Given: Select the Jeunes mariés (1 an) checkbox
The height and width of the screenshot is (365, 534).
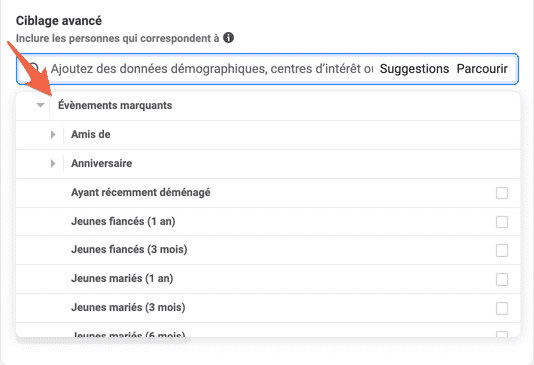Looking at the screenshot, I should 502,280.
